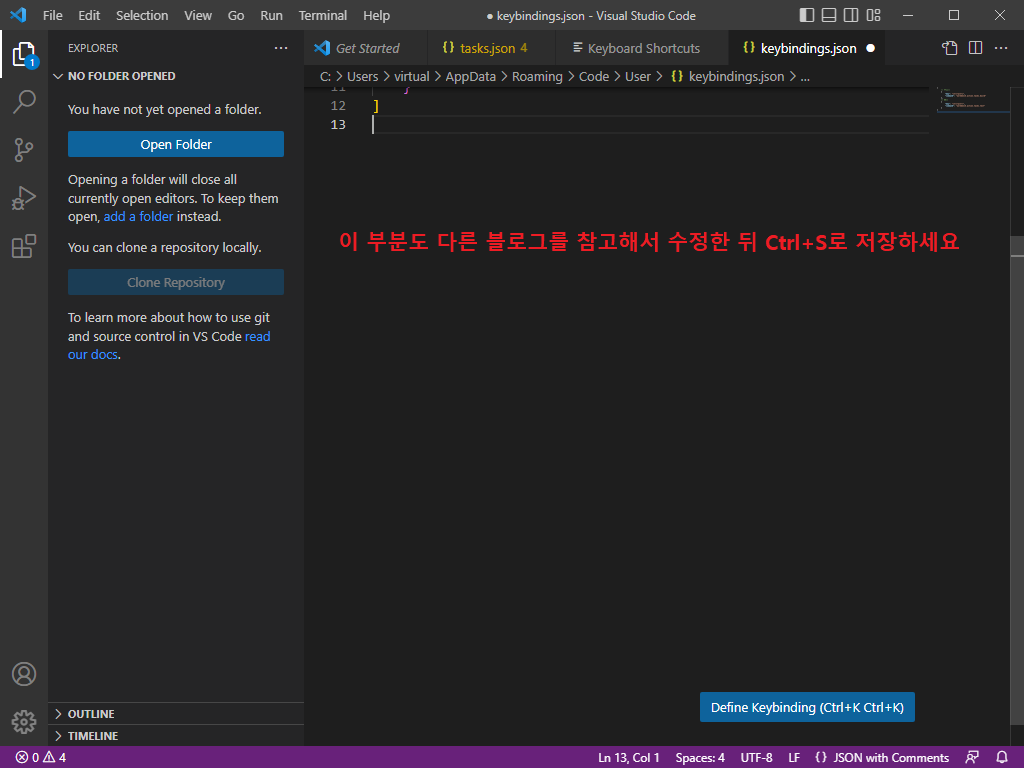Image resolution: width=1024 pixels, height=768 pixels.
Task: Open editor More Actions ellipsis
Action: coord(1000,48)
